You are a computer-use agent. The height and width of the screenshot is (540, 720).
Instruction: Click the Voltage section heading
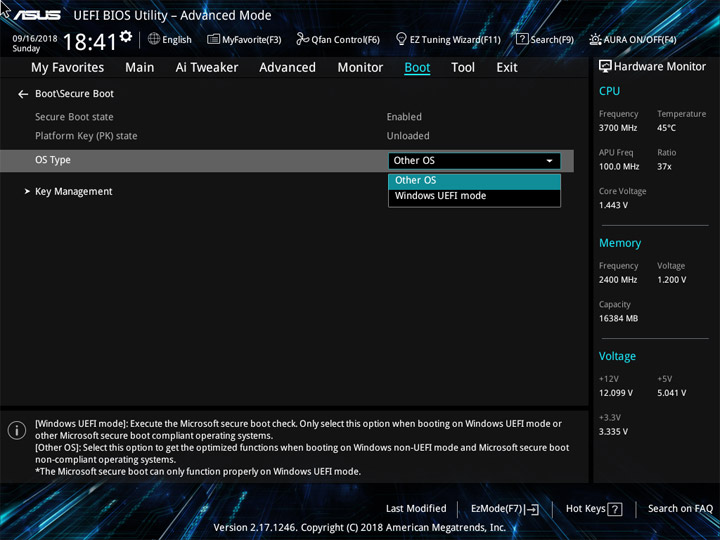point(617,356)
